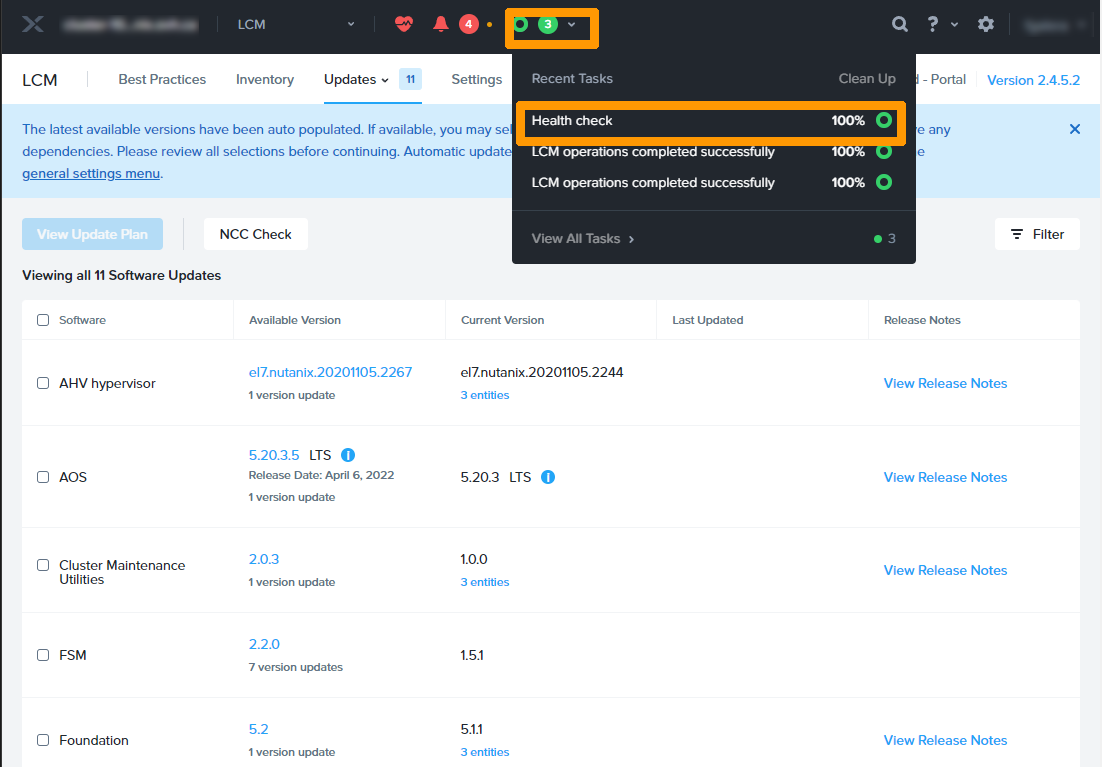Click the Nutanix X logo icon
1102x767 pixels.
(32, 24)
